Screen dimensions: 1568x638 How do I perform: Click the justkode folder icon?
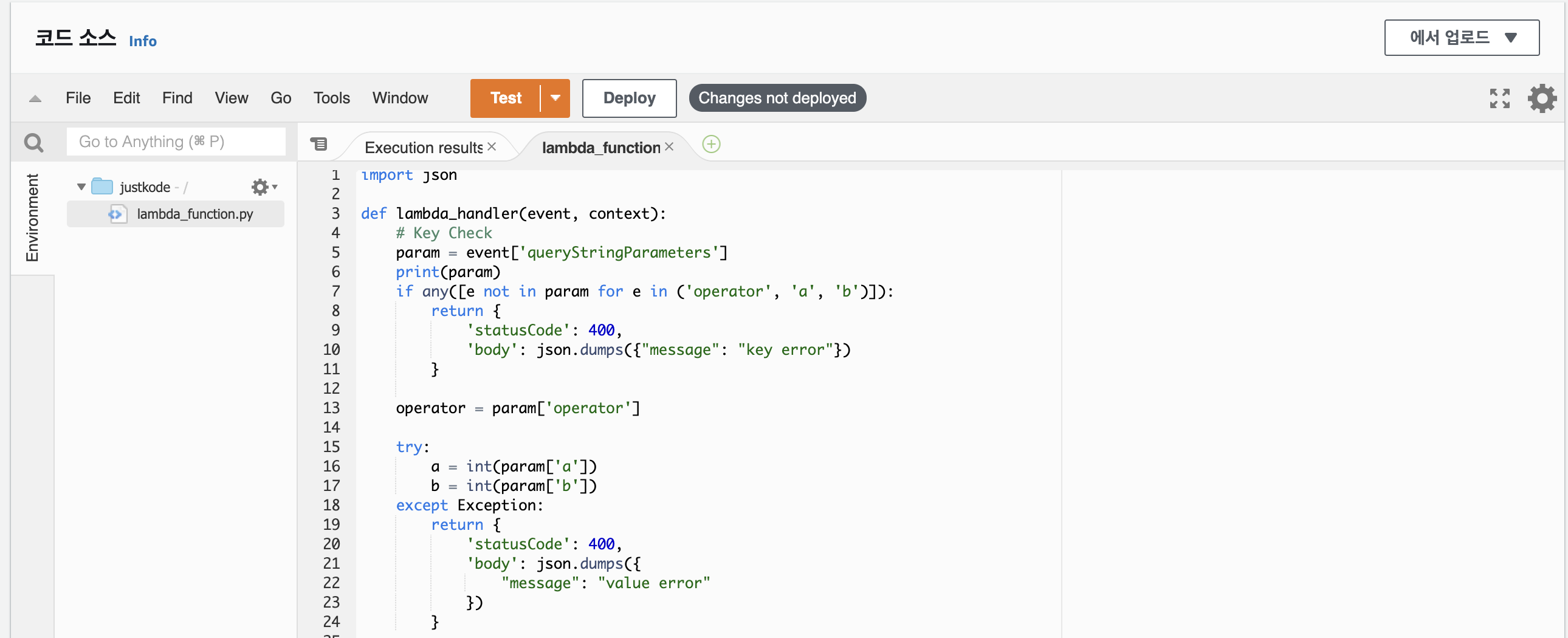102,187
